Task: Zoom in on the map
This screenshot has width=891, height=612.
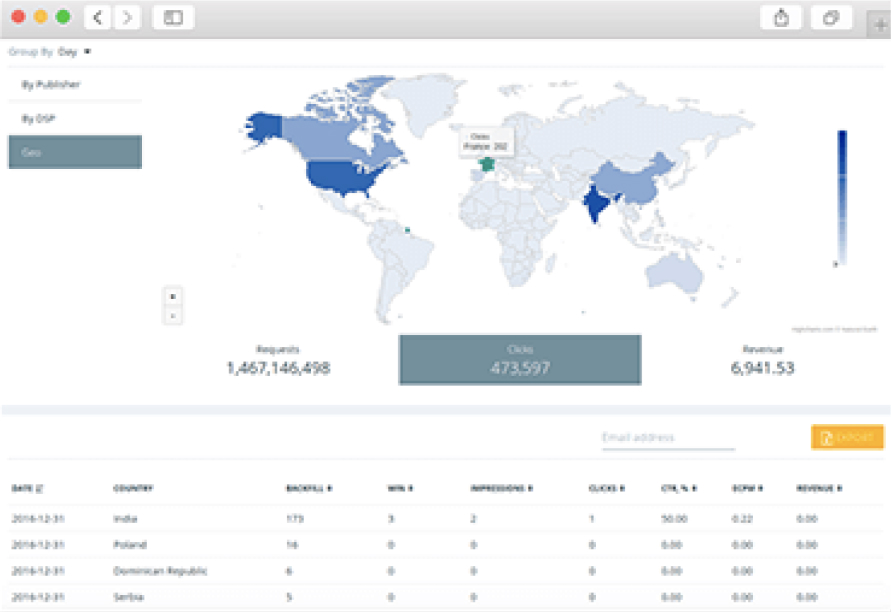Action: click(172, 296)
